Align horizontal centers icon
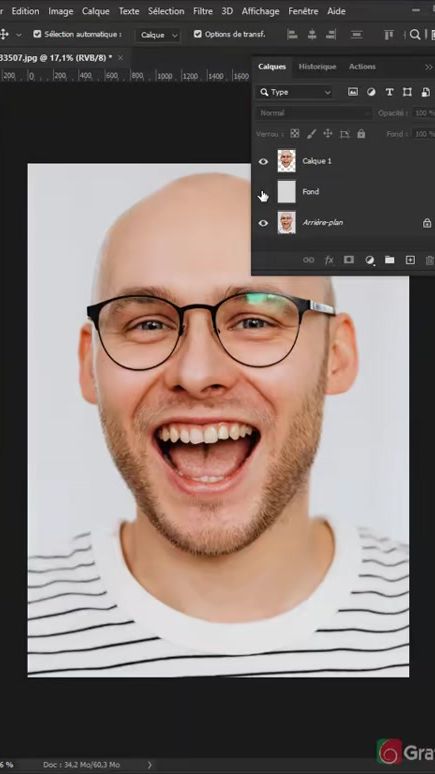This screenshot has height=774, width=435. (312, 34)
